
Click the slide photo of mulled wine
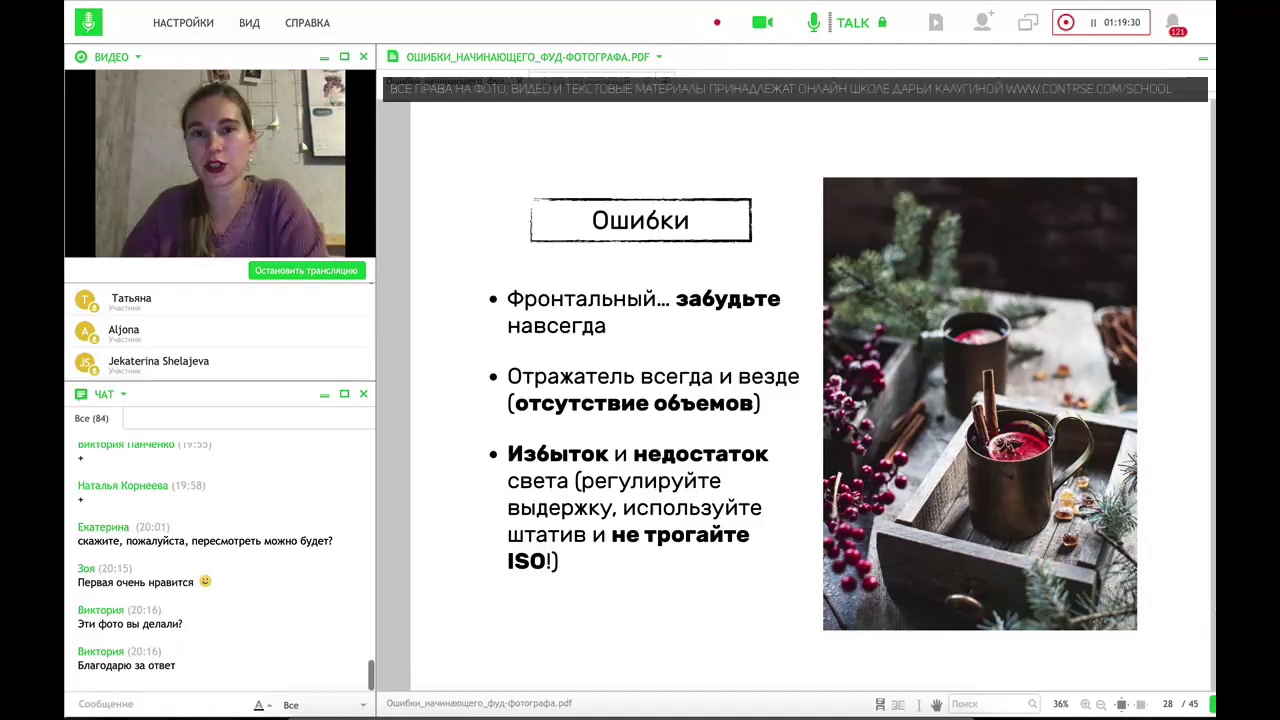tap(980, 404)
